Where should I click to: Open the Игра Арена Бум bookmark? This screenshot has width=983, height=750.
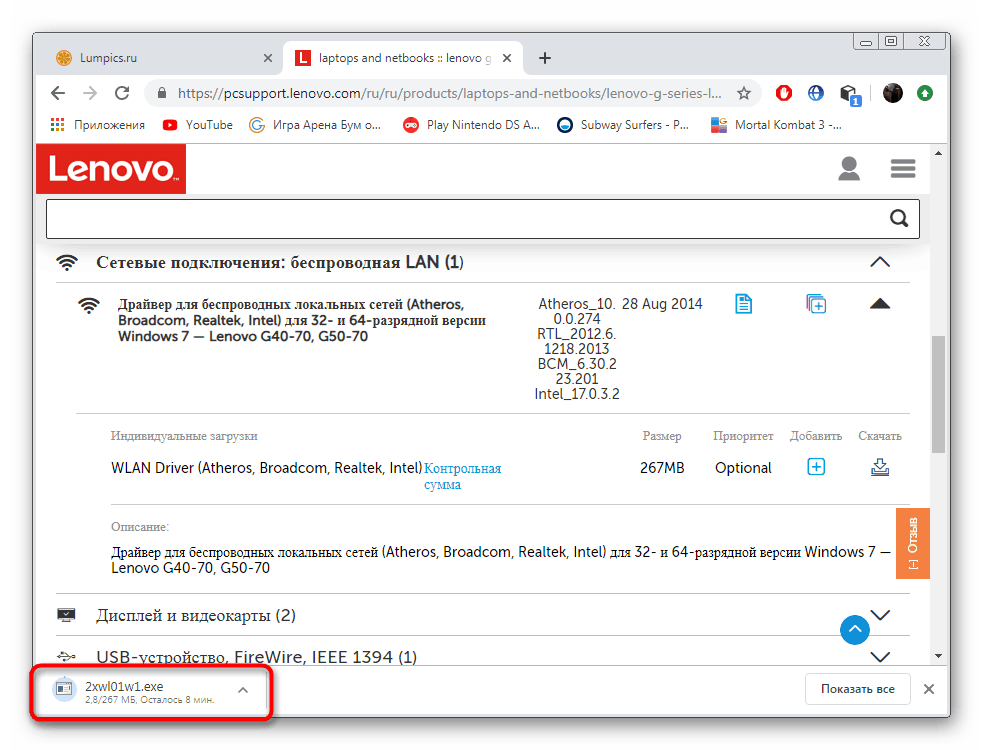coord(315,125)
